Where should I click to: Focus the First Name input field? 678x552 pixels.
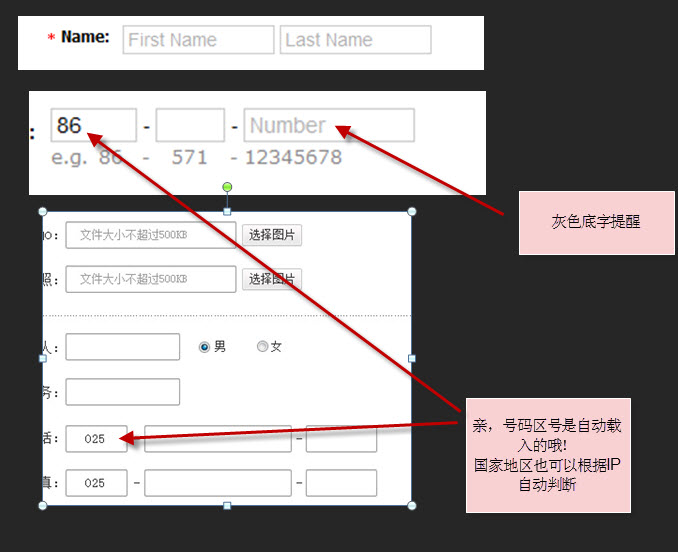tap(198, 40)
